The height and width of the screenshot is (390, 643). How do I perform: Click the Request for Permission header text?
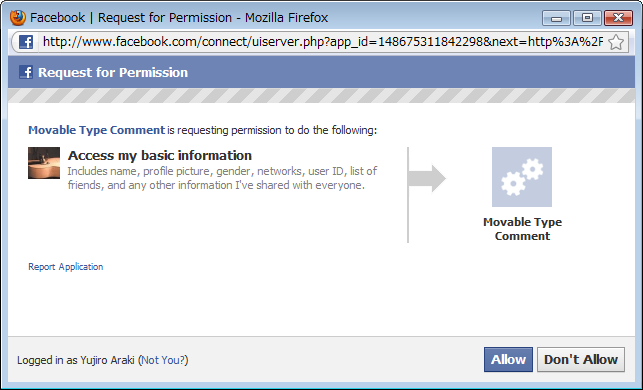pyautogui.click(x=113, y=73)
